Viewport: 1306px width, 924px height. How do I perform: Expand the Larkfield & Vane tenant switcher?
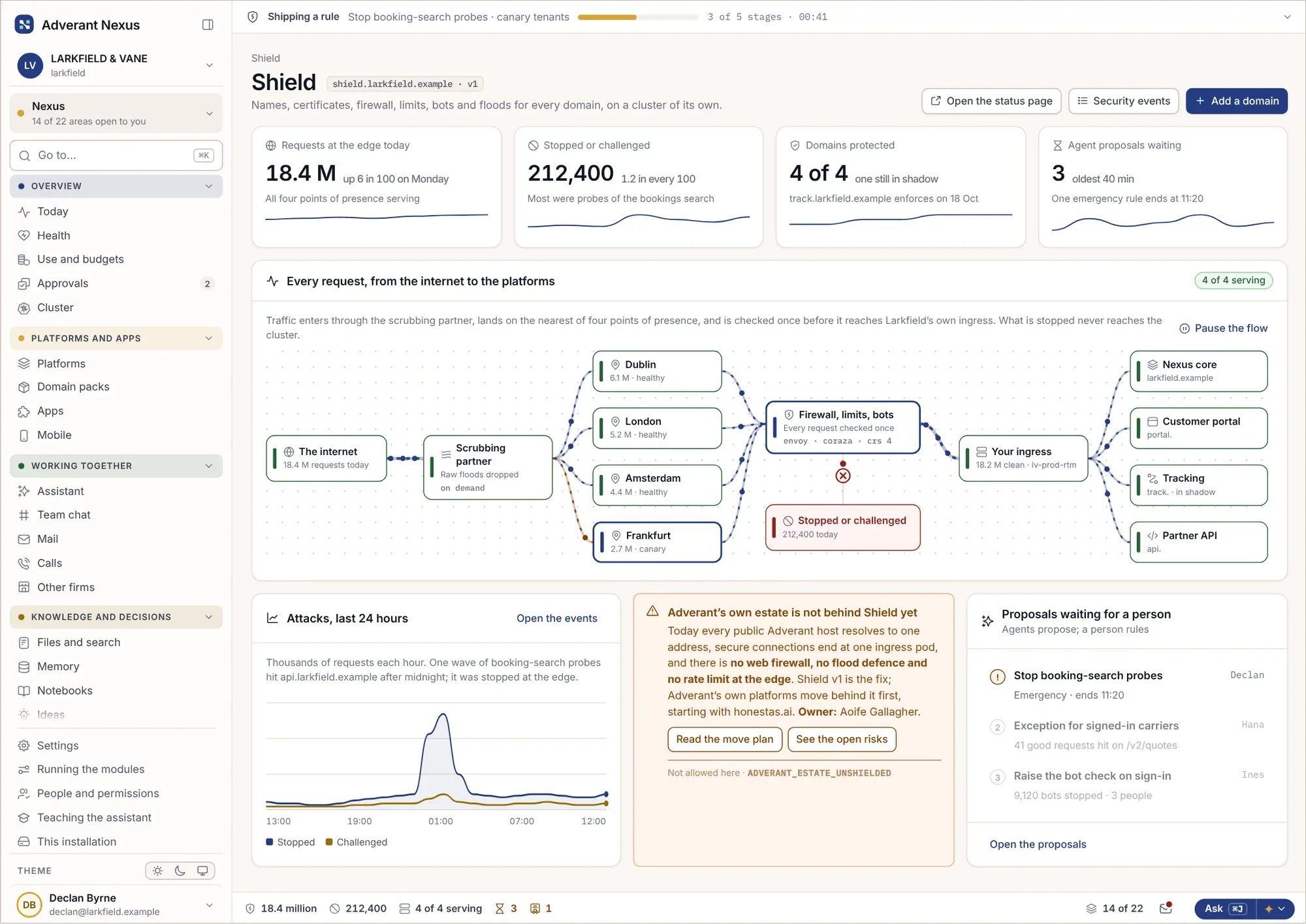pyautogui.click(x=116, y=65)
